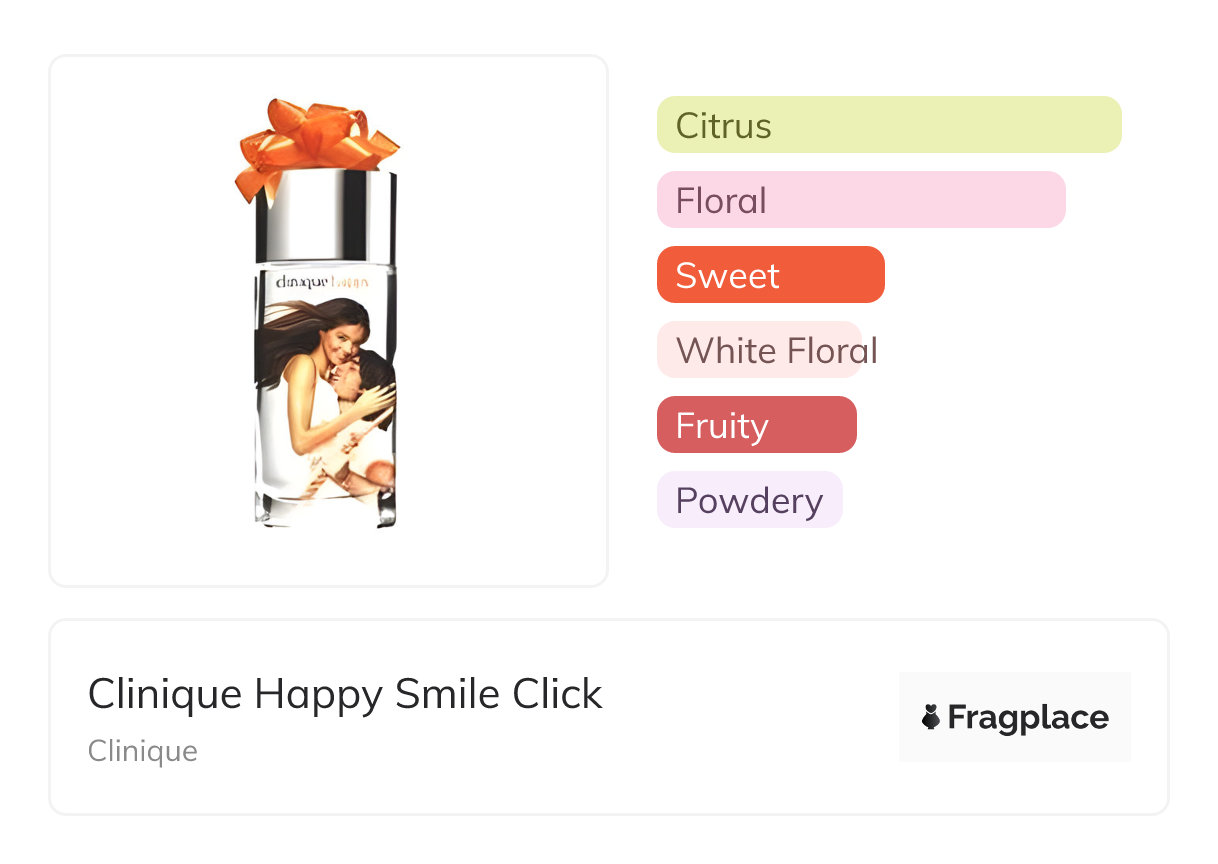This screenshot has width=1218, height=864.
Task: Click the Clinique Happy text on the bottle label
Action: (x=324, y=283)
